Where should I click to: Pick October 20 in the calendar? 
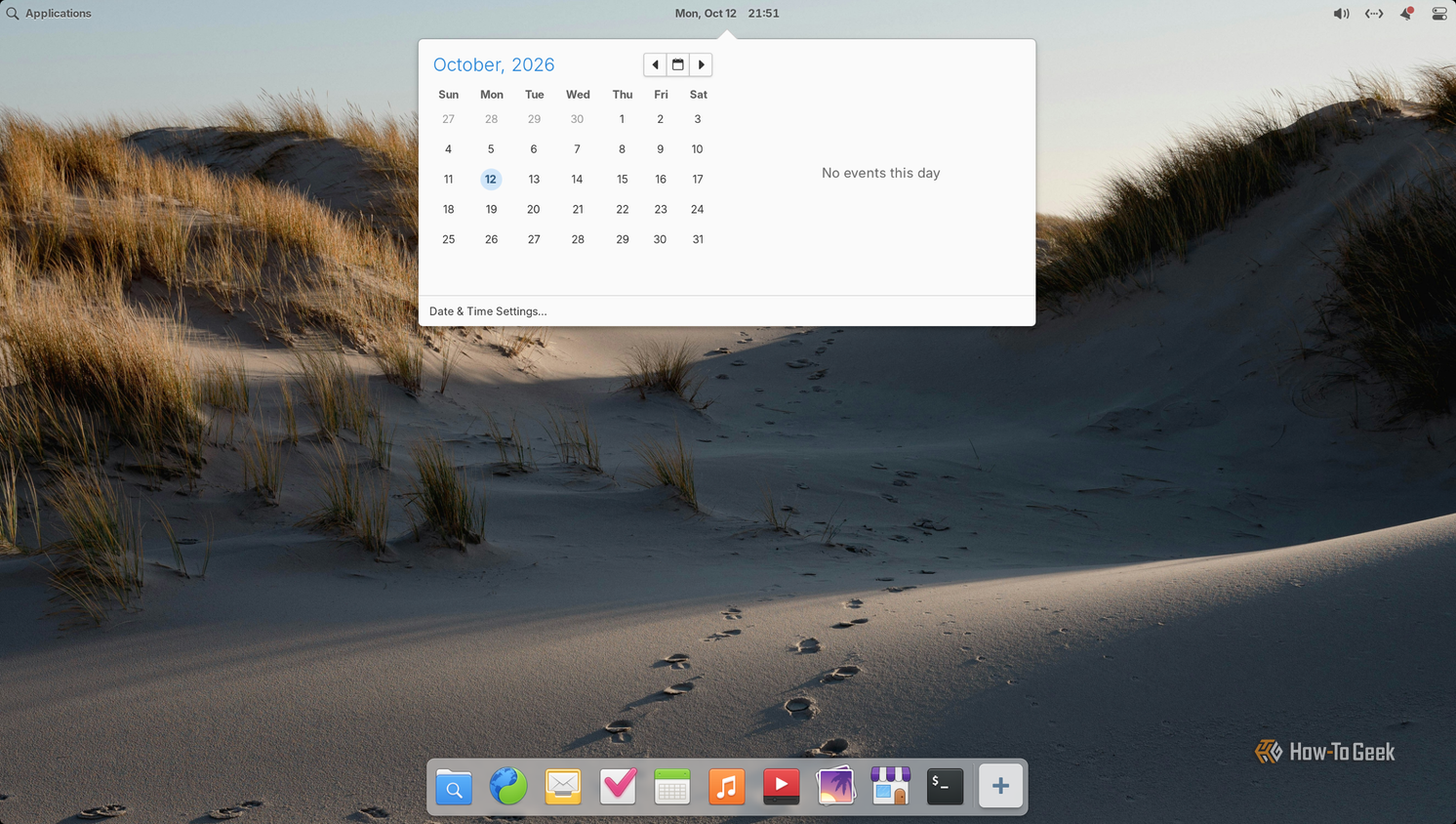coord(534,209)
